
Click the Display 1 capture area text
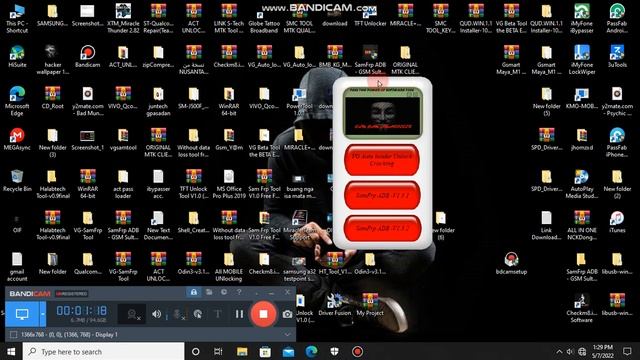point(69,335)
